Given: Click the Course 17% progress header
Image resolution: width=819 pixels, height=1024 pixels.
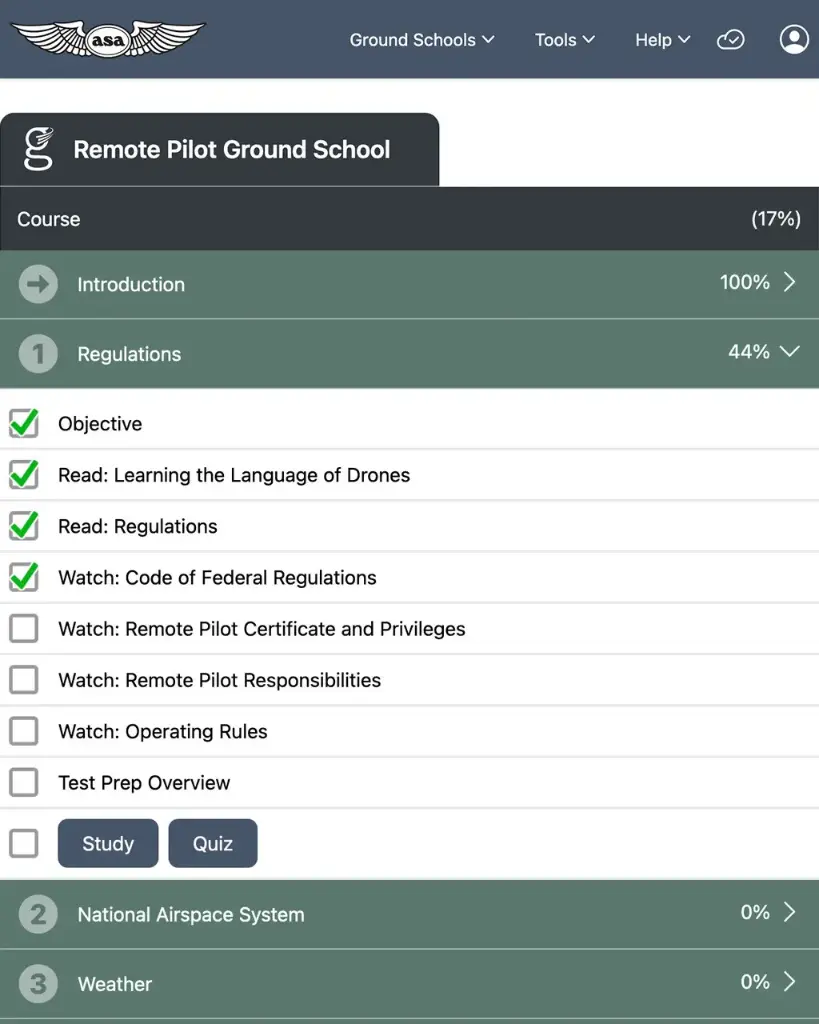Looking at the screenshot, I should (409, 219).
